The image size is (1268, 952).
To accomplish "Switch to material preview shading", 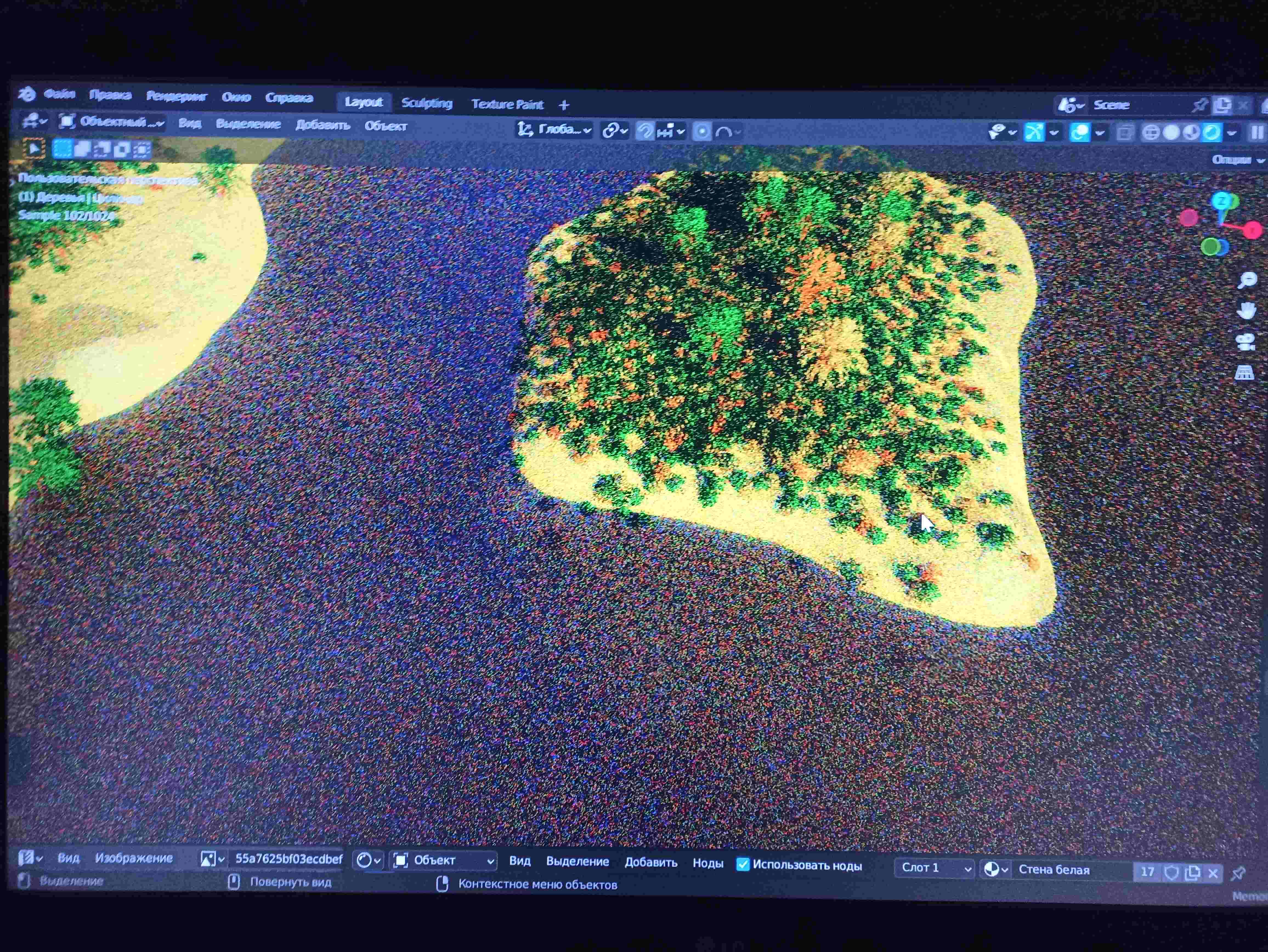I will click(x=1191, y=133).
